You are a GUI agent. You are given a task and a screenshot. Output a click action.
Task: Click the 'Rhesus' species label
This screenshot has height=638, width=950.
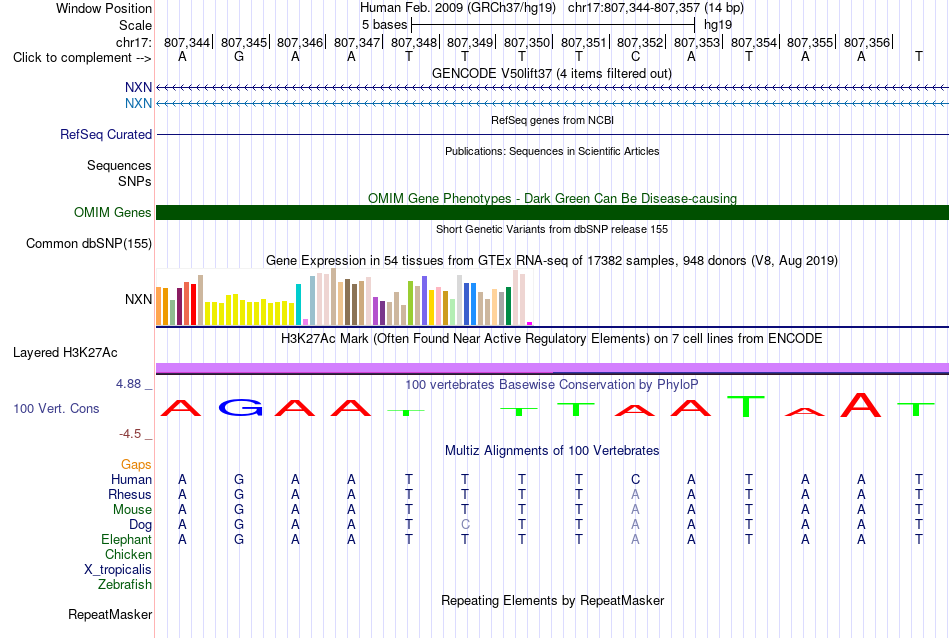130,494
